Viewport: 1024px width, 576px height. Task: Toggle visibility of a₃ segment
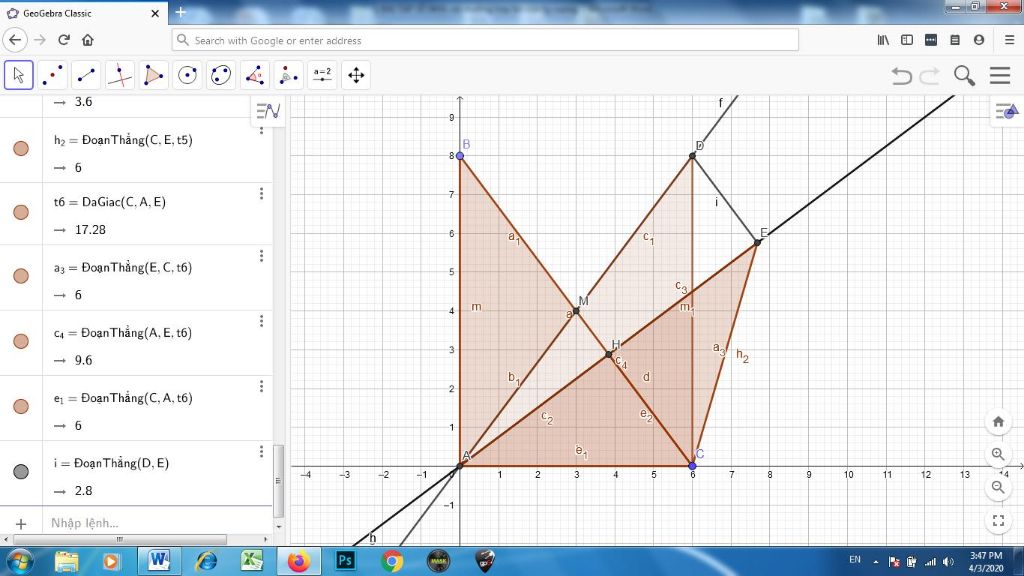pyautogui.click(x=21, y=276)
